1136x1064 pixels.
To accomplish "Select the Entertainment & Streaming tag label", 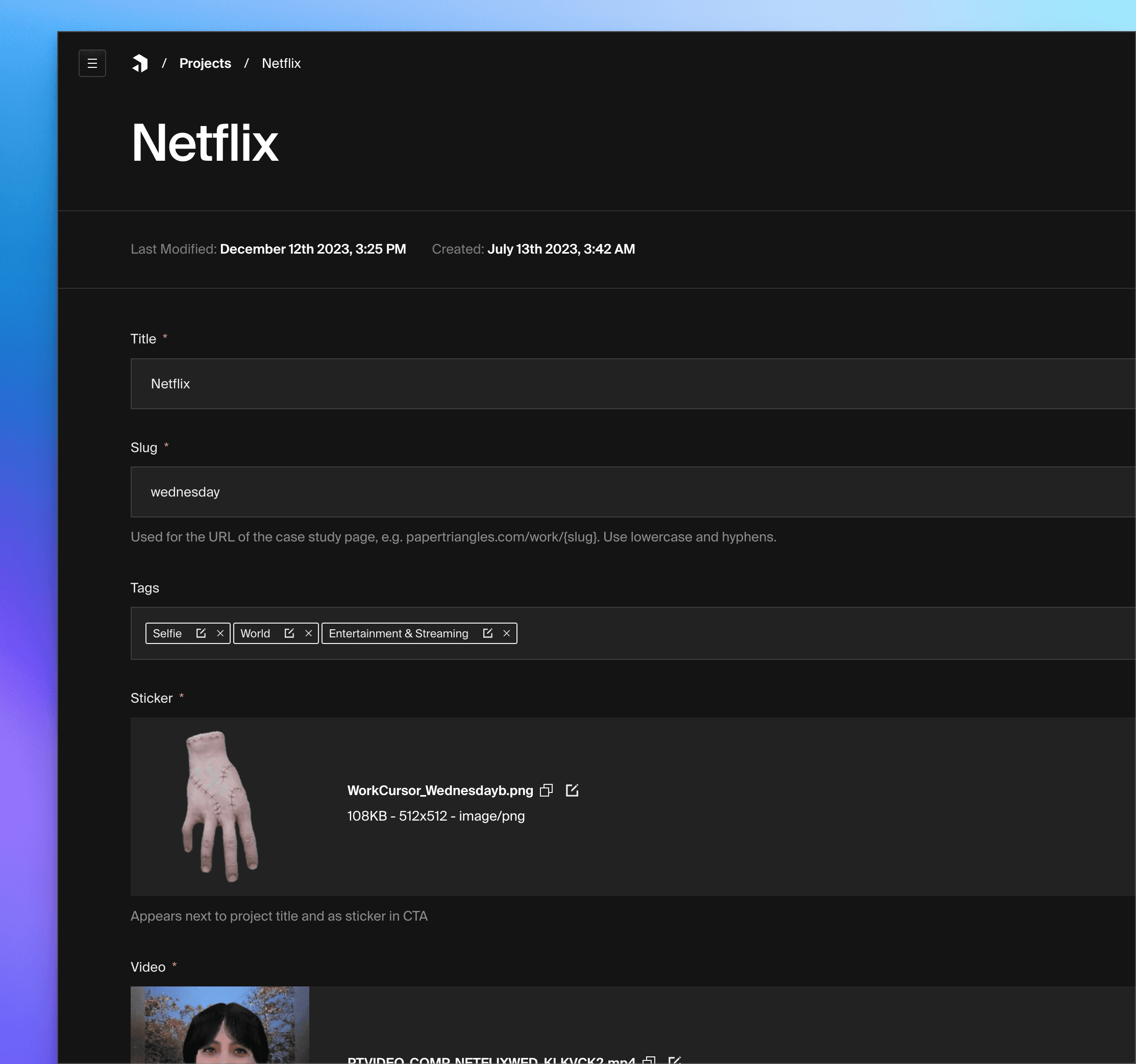I will point(399,633).
